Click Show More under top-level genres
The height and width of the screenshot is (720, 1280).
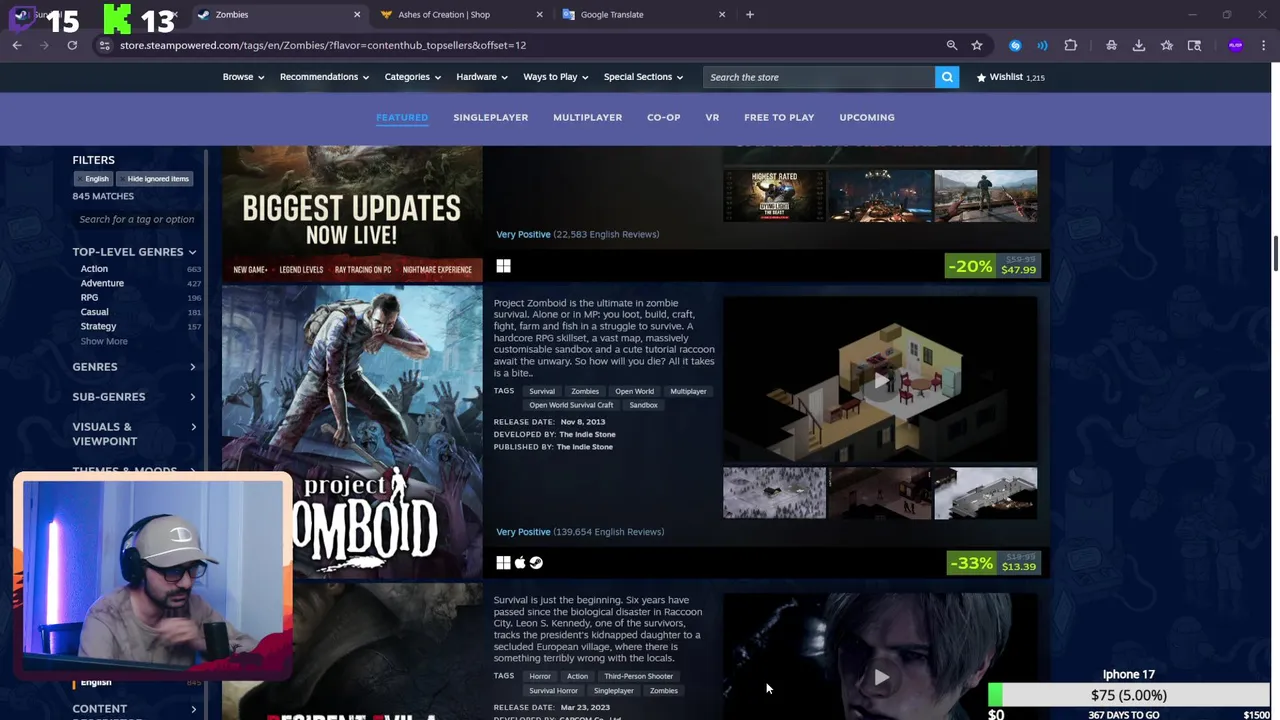104,341
